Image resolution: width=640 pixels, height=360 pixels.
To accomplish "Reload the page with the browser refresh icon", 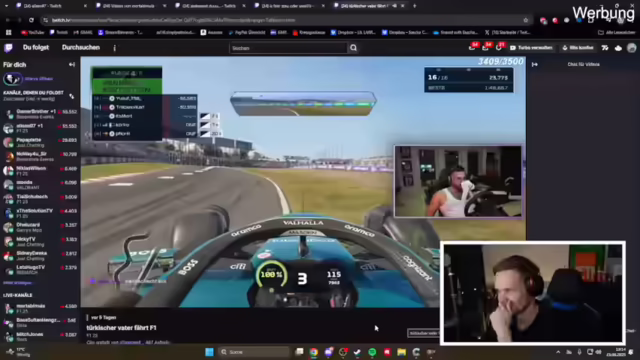I will [x=31, y=20].
